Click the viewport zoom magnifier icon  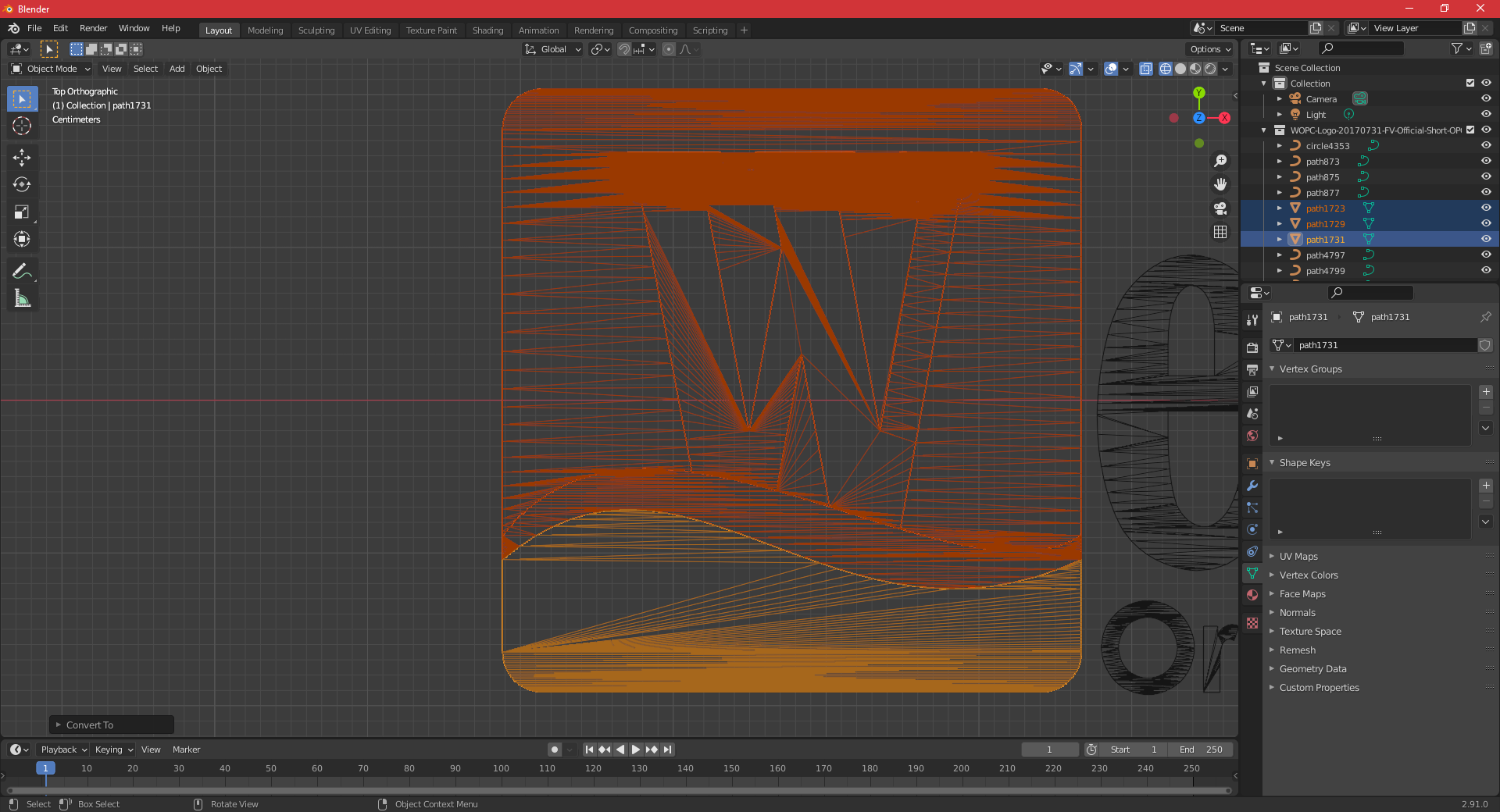1220,161
